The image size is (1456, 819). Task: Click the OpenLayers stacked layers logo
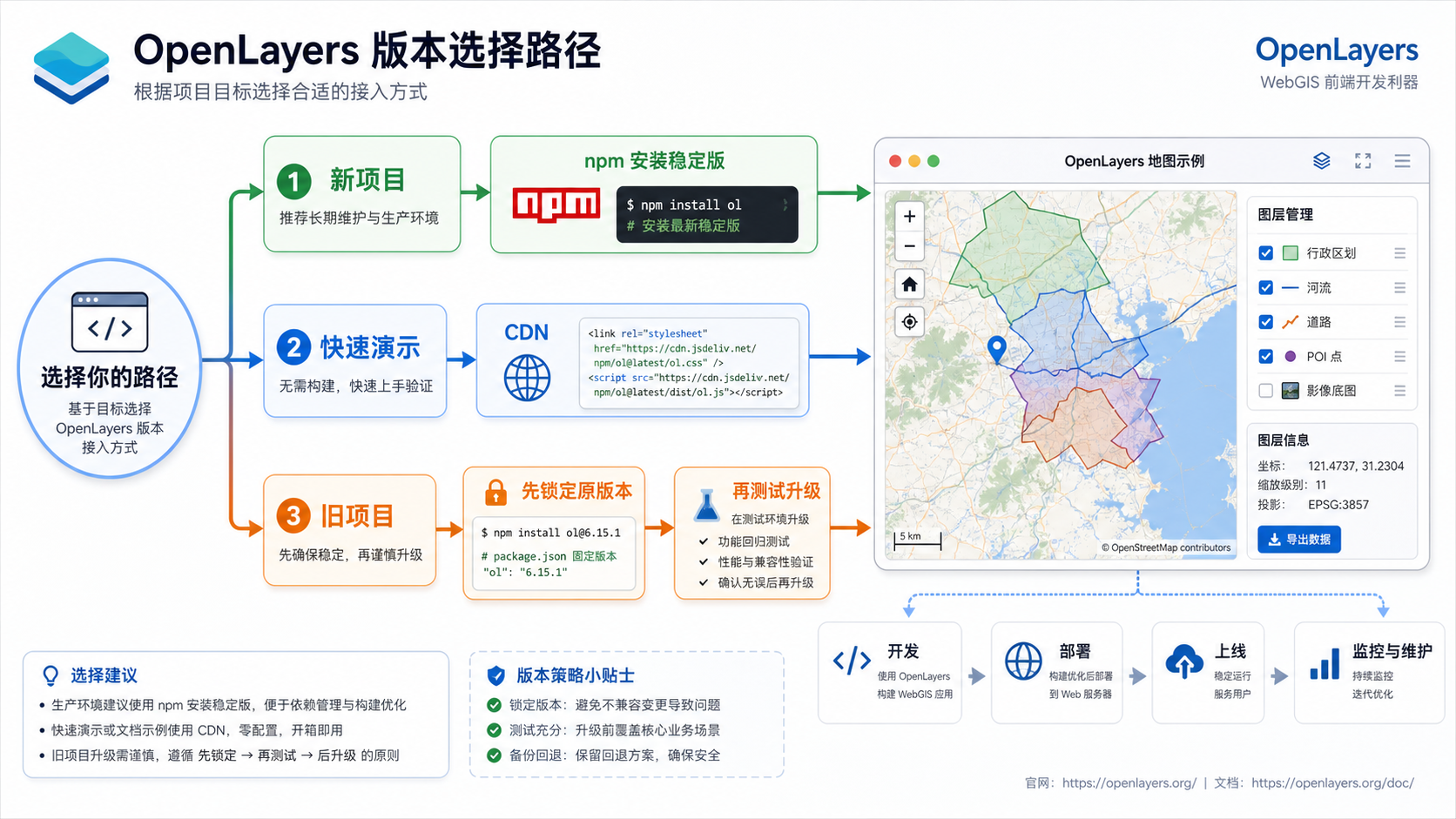[x=71, y=68]
